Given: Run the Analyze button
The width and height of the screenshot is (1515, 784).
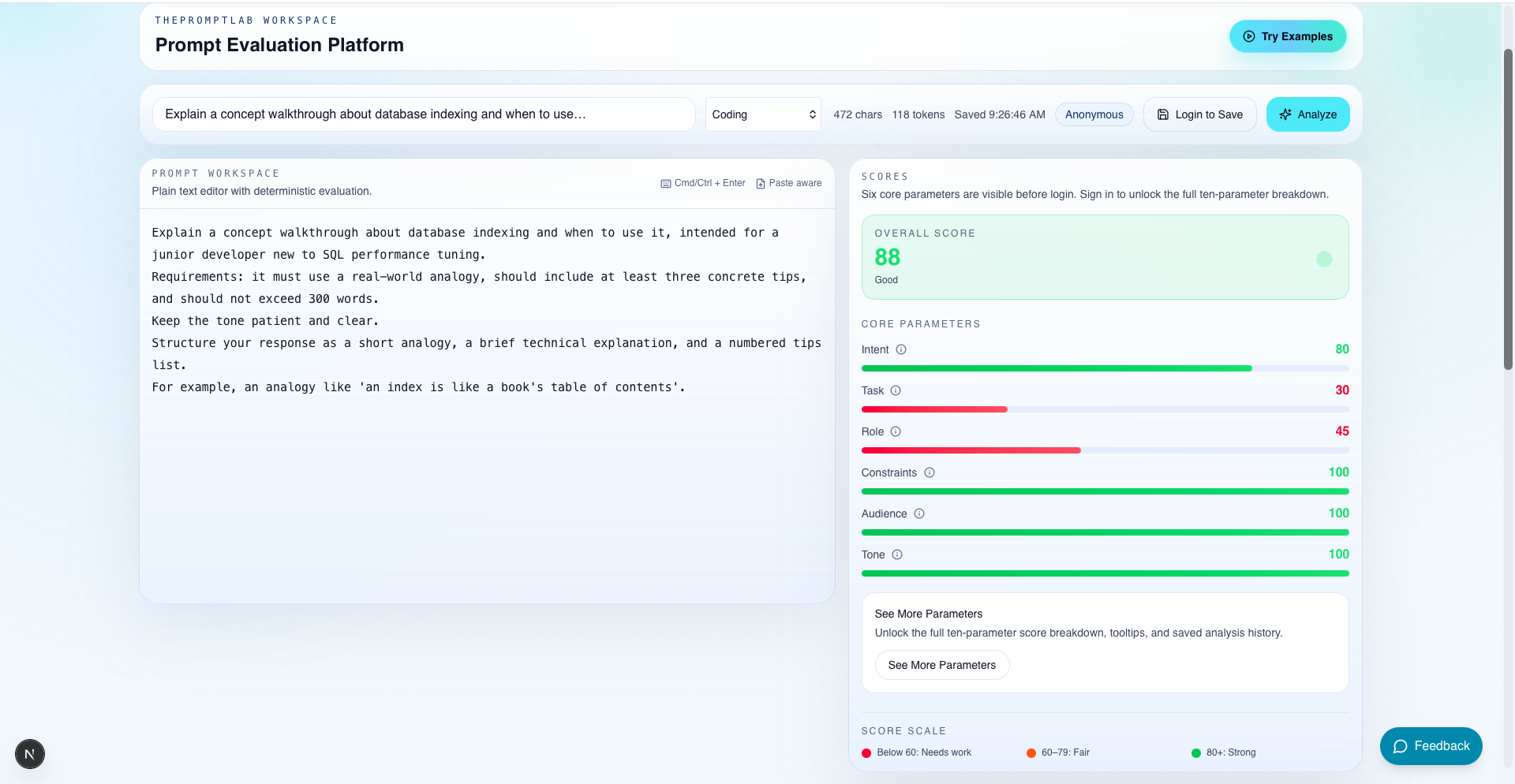Looking at the screenshot, I should pos(1307,114).
